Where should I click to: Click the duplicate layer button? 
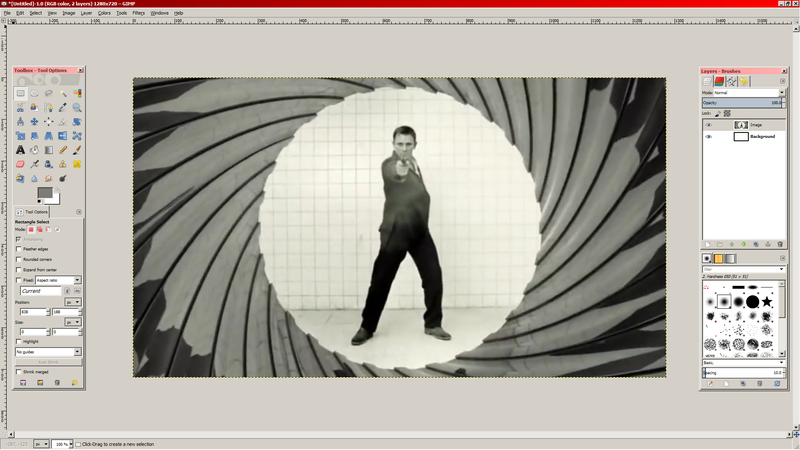point(756,244)
